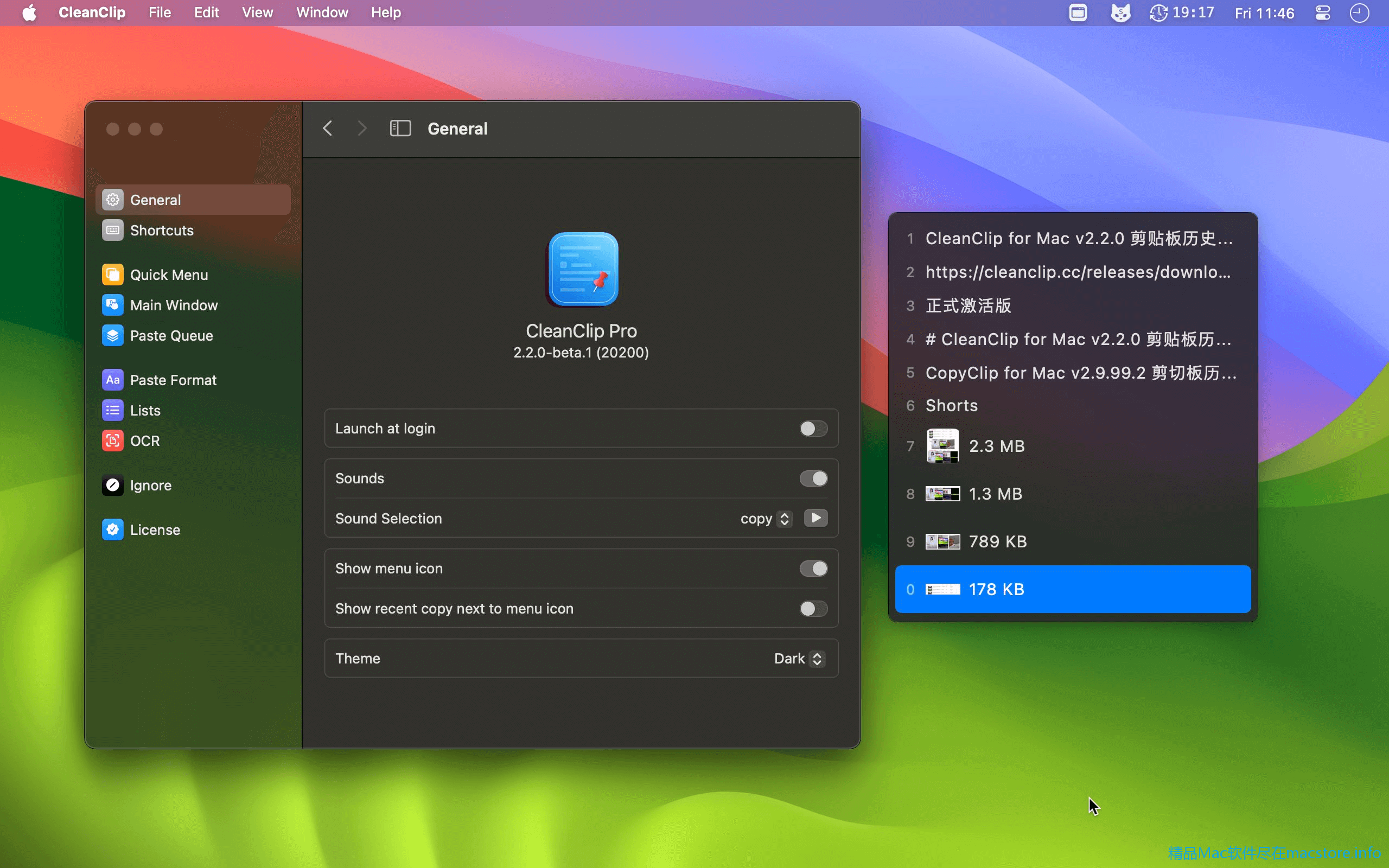The image size is (1389, 868).
Task: Open the General settings gear icon
Action: 112,200
